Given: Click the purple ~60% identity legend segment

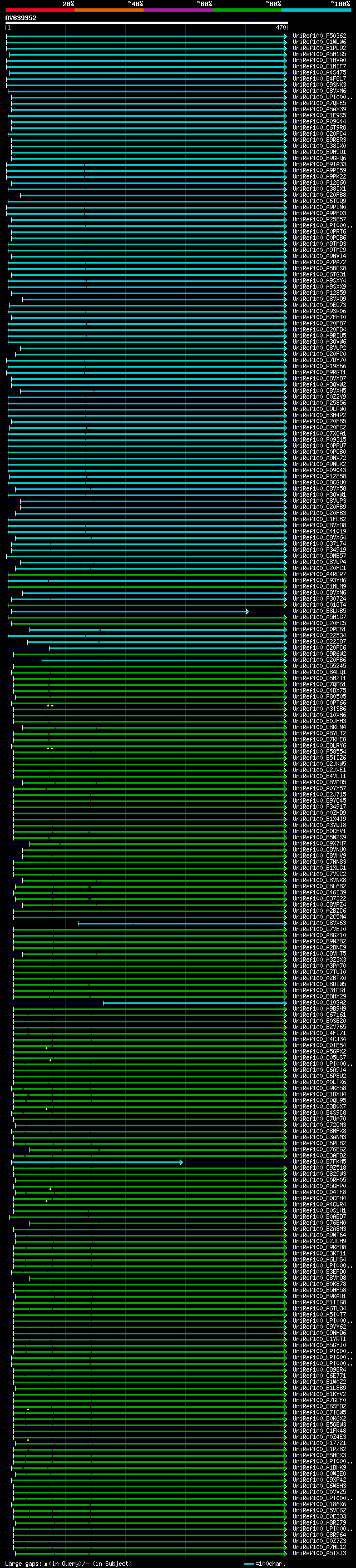Looking at the screenshot, I should click(179, 10).
